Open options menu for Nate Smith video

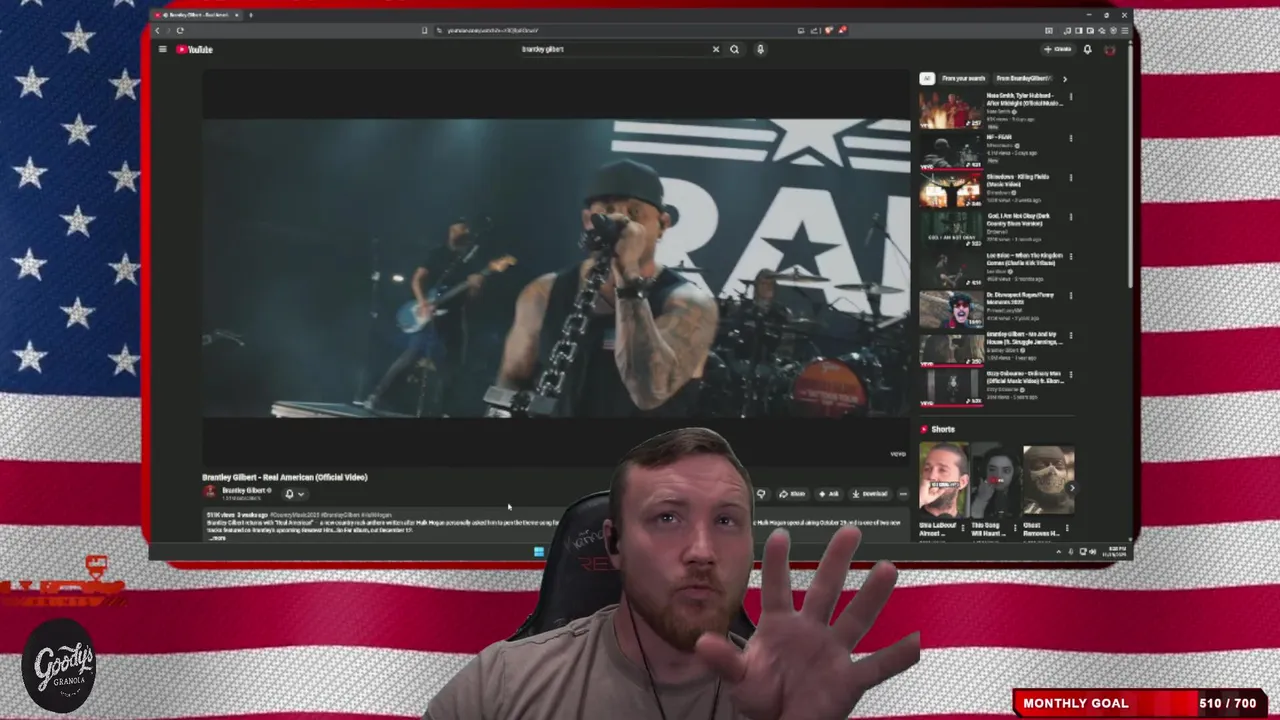click(x=1070, y=98)
